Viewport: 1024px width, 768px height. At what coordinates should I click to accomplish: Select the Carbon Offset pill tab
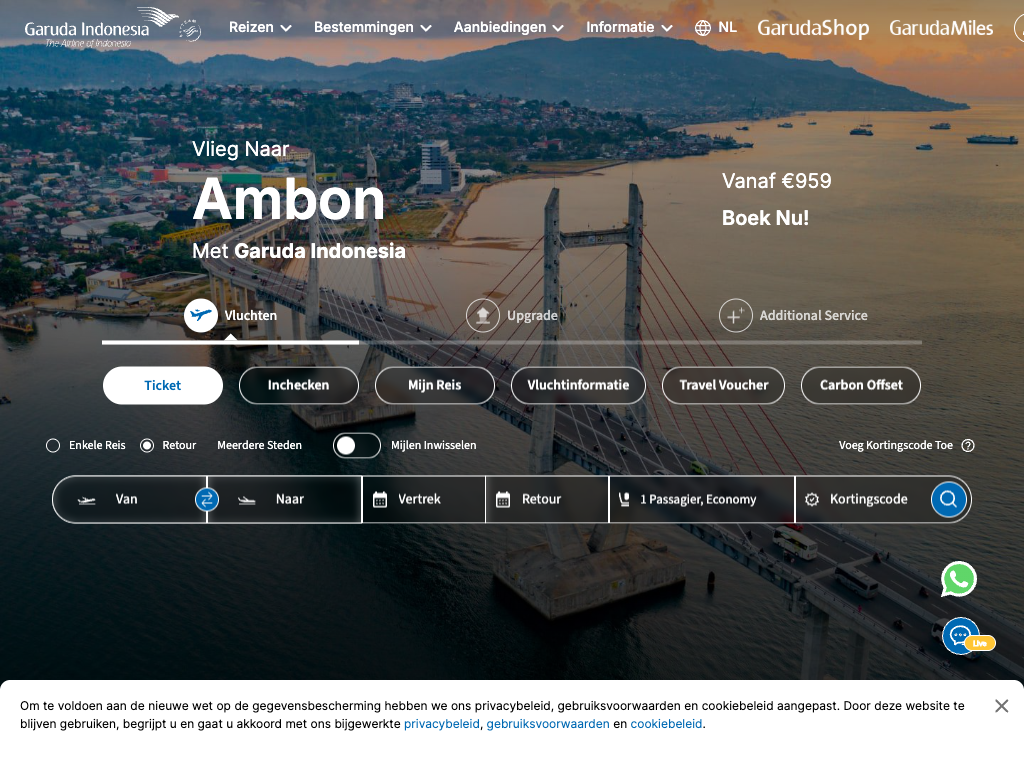click(861, 385)
